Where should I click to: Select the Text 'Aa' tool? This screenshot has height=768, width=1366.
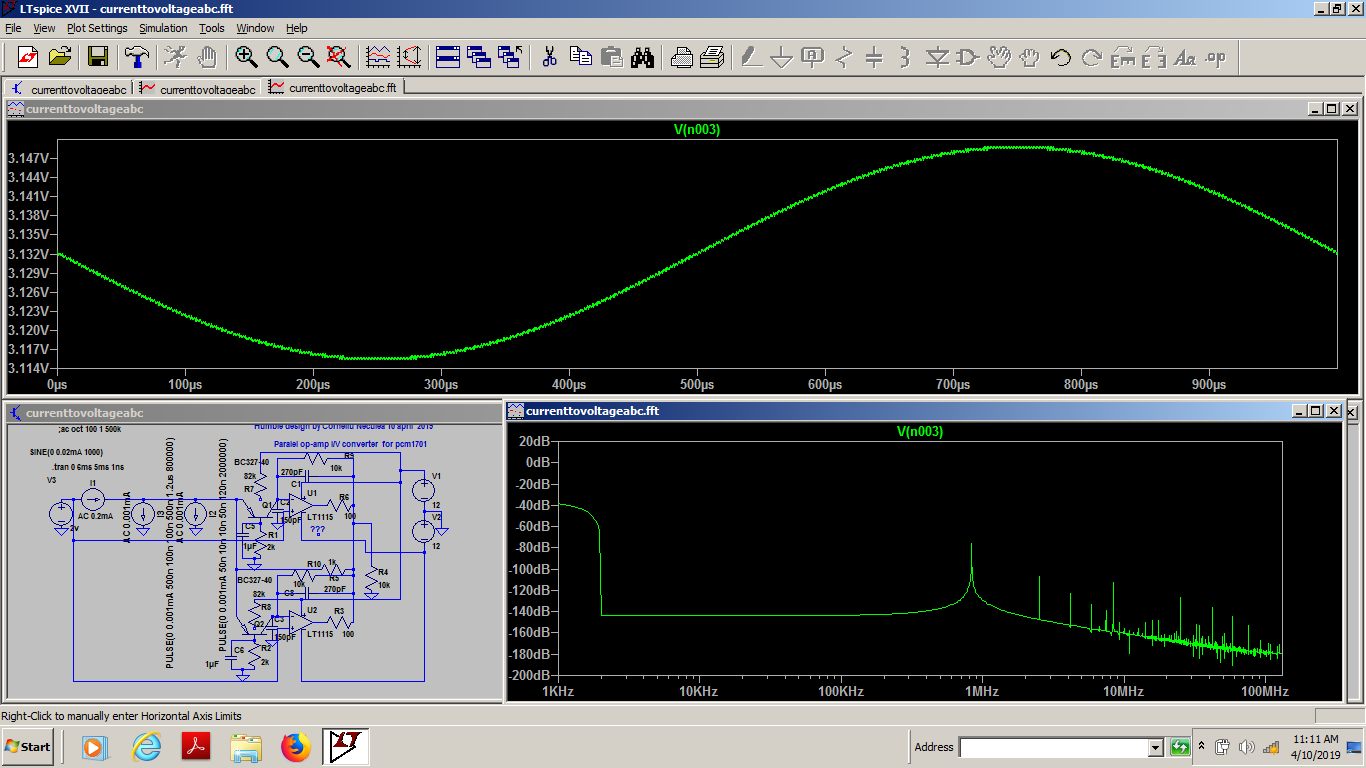click(x=1185, y=57)
